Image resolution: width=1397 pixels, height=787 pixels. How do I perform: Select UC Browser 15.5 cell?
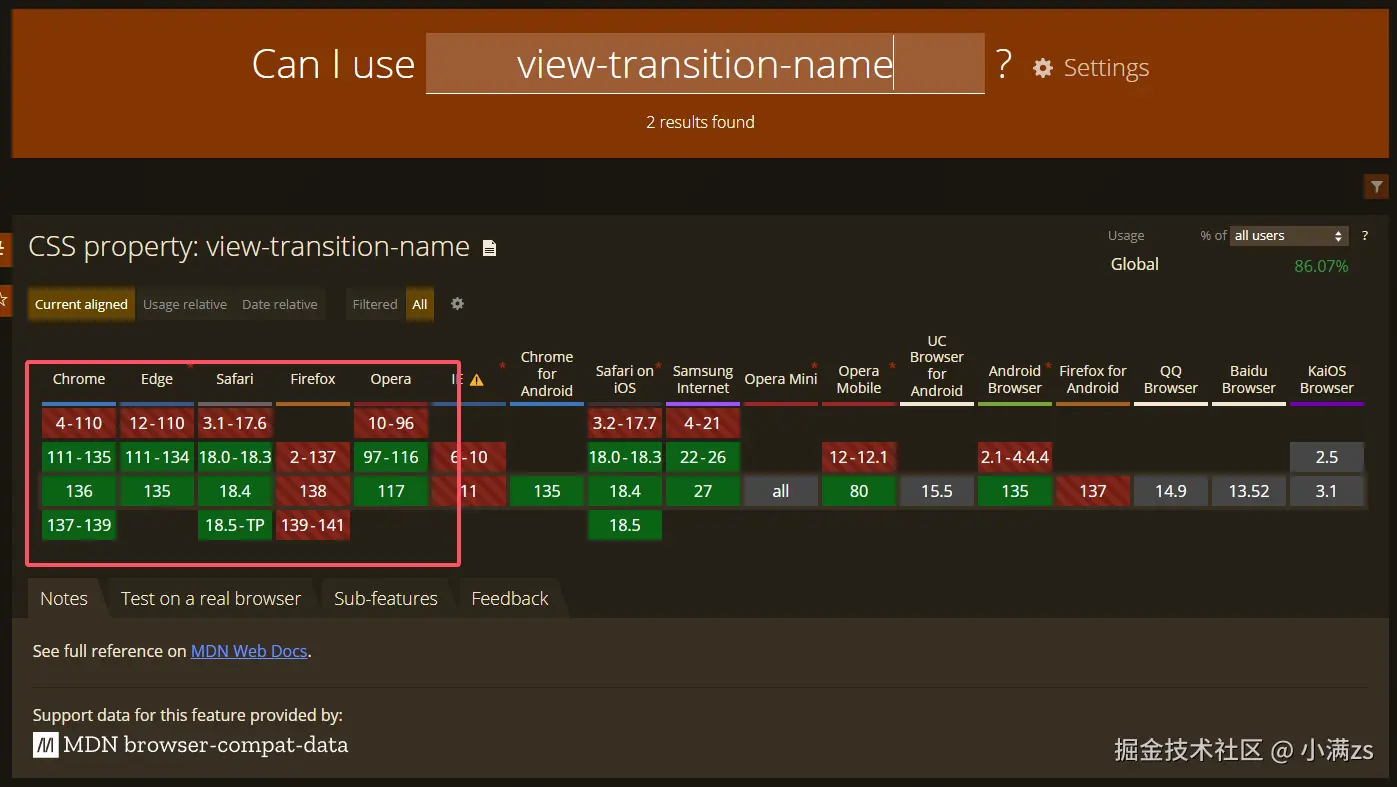tap(937, 491)
